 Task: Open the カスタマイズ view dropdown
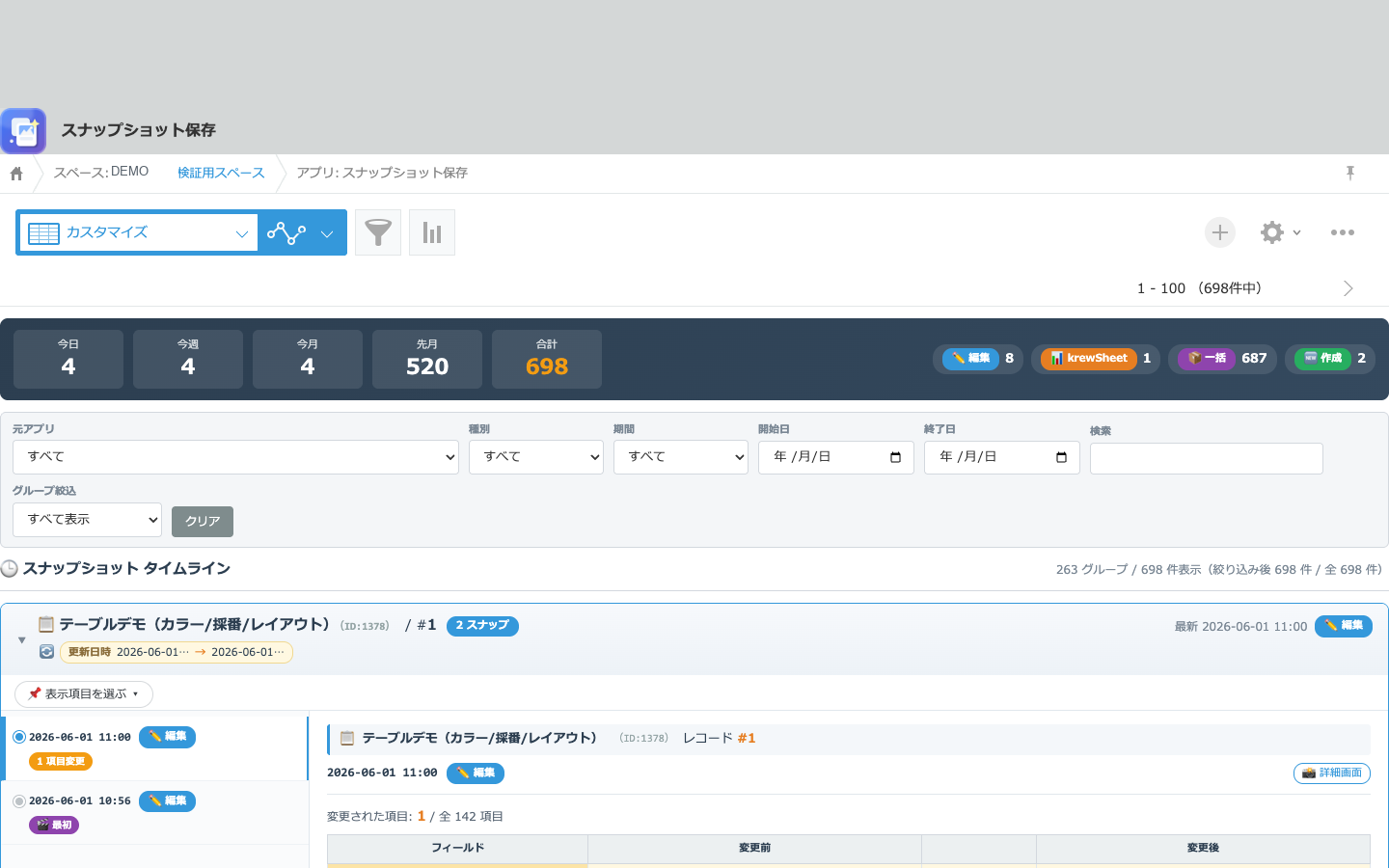point(139,232)
